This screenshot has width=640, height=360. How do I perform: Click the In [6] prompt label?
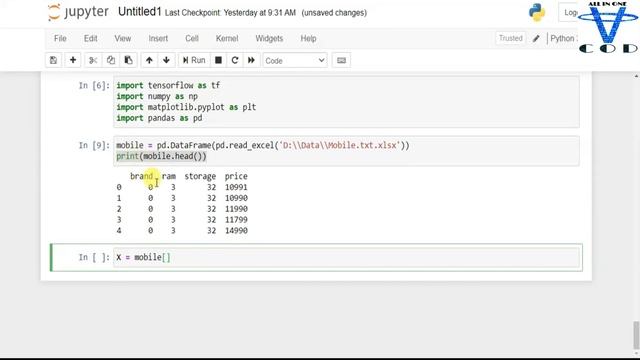tap(94, 85)
